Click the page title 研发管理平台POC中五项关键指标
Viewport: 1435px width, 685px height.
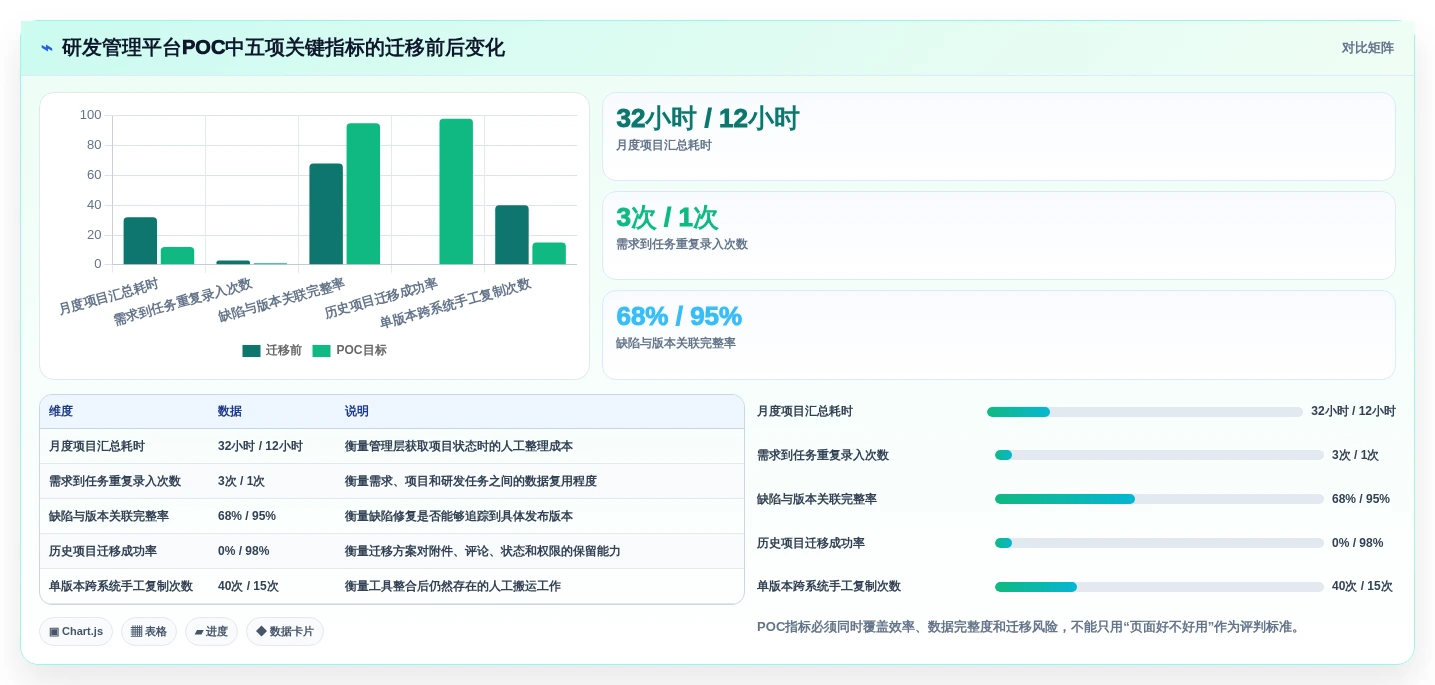coord(283,48)
